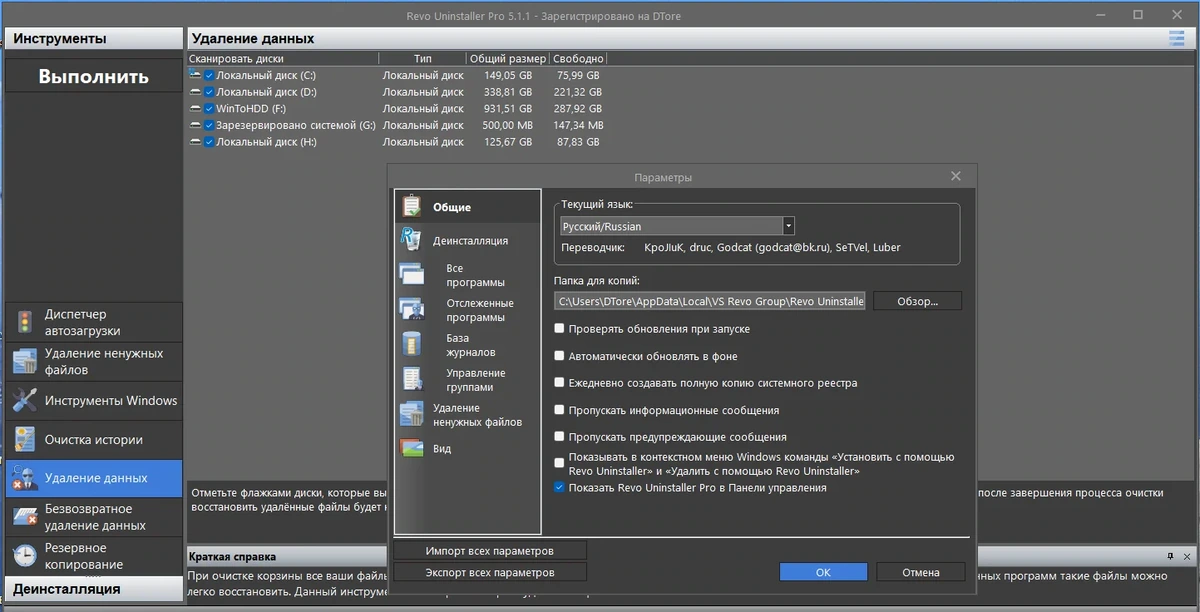Open the Вид settings page
The height and width of the screenshot is (612, 1200).
[467, 449]
